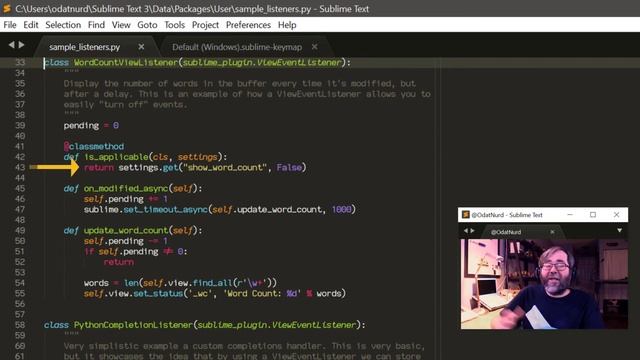This screenshot has height=360, width=640.
Task: Click left tab arrow in @OdatNurd window
Action: point(466,231)
